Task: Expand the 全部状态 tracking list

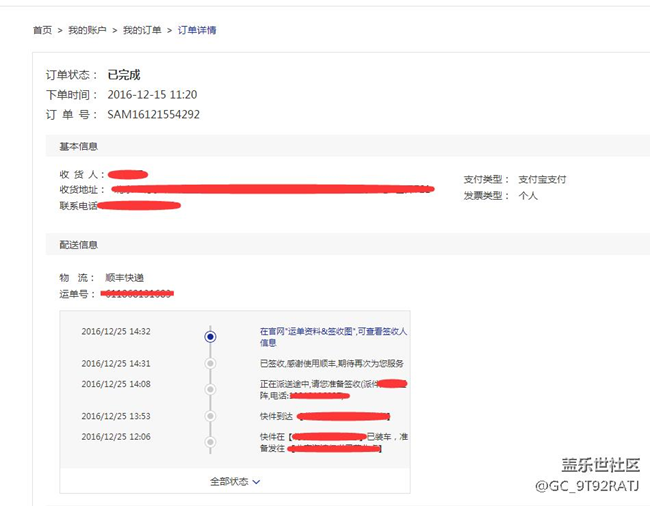Action: coord(235,482)
